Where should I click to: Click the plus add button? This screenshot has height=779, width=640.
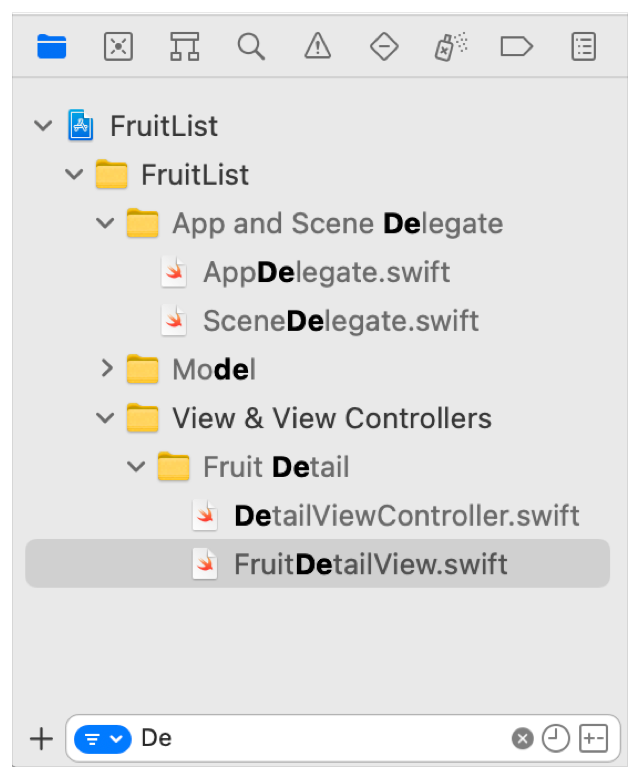41,739
